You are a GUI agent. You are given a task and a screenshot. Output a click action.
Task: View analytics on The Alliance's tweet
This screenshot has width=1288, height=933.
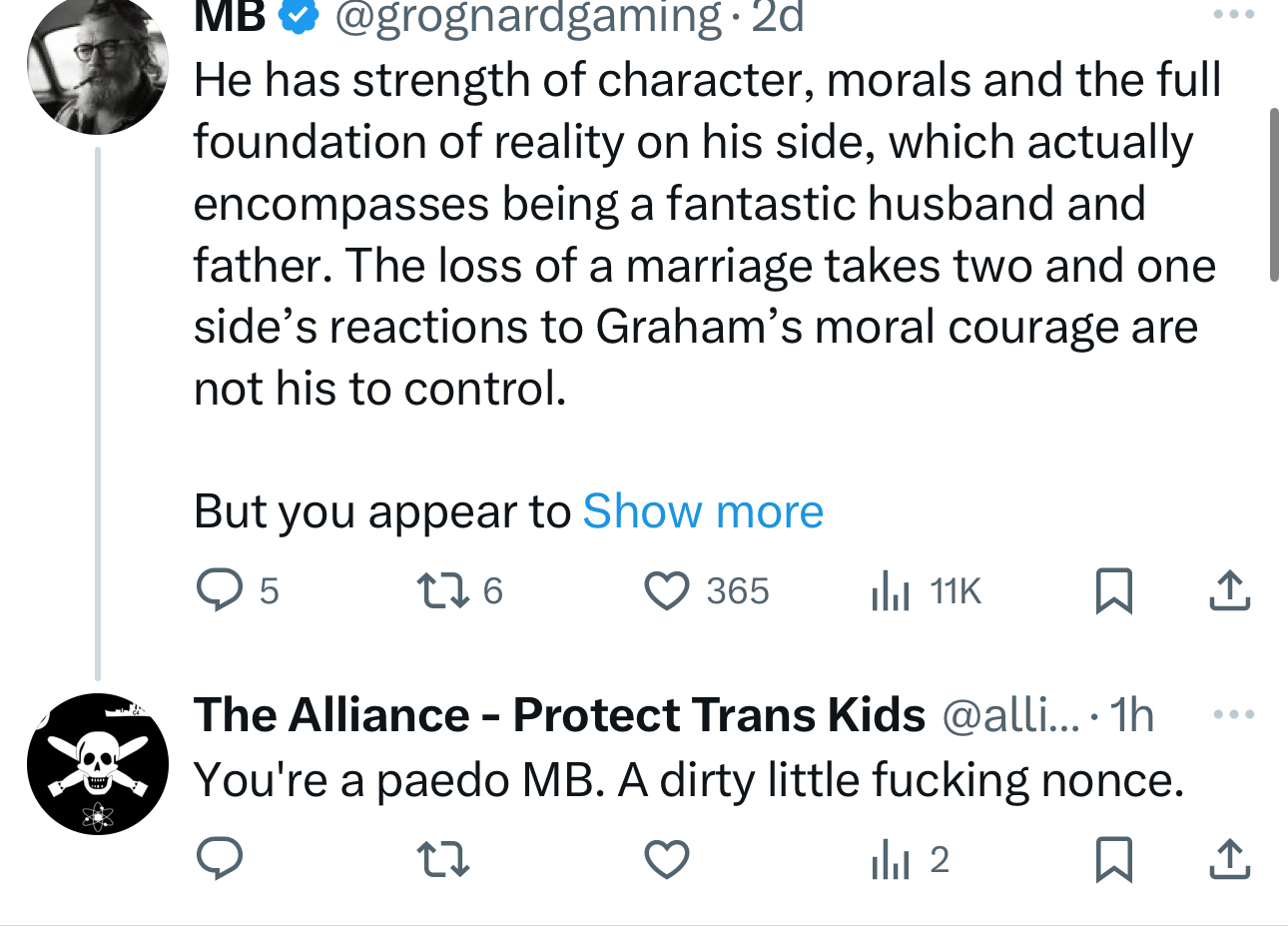[891, 859]
